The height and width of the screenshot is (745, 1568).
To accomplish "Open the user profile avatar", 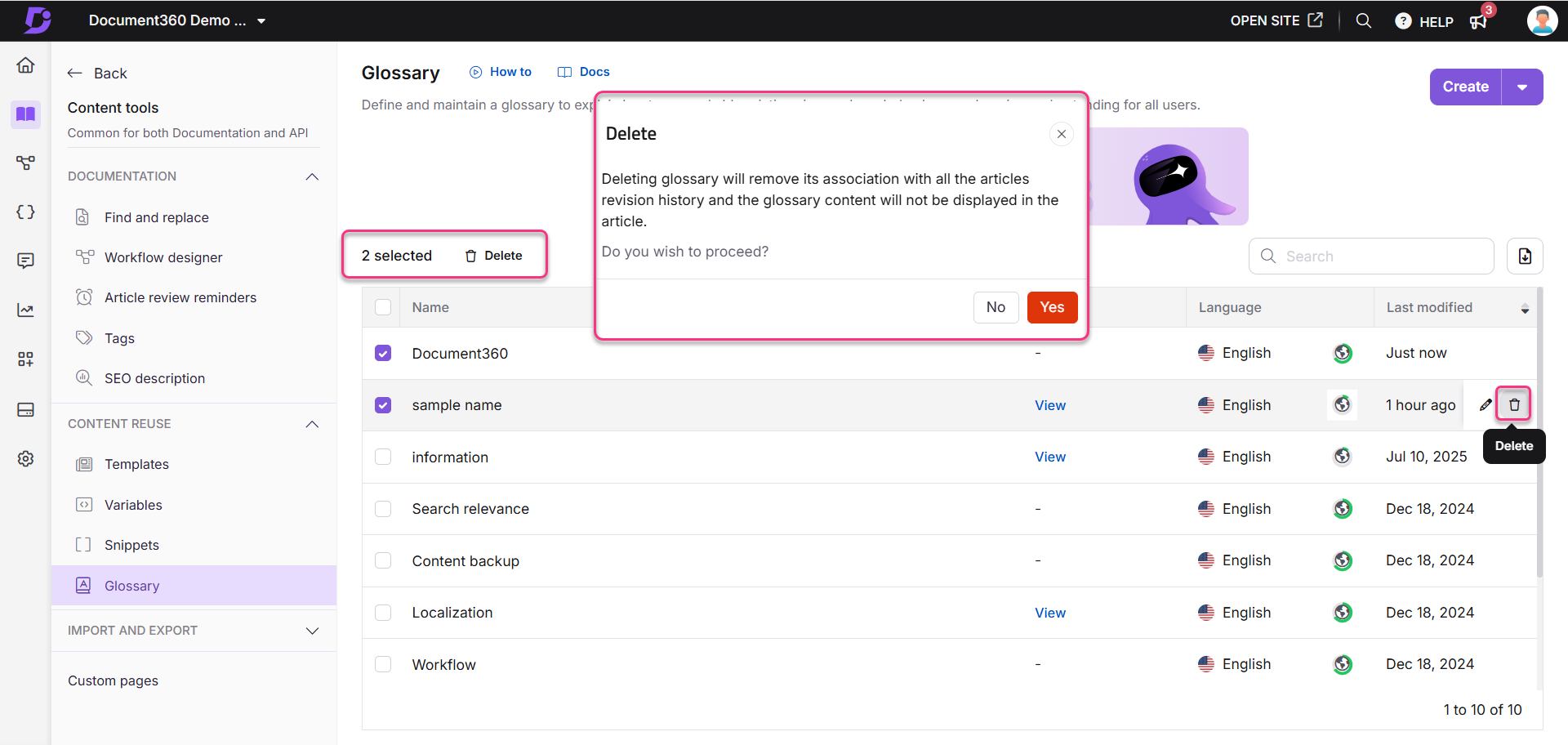I will click(1542, 20).
